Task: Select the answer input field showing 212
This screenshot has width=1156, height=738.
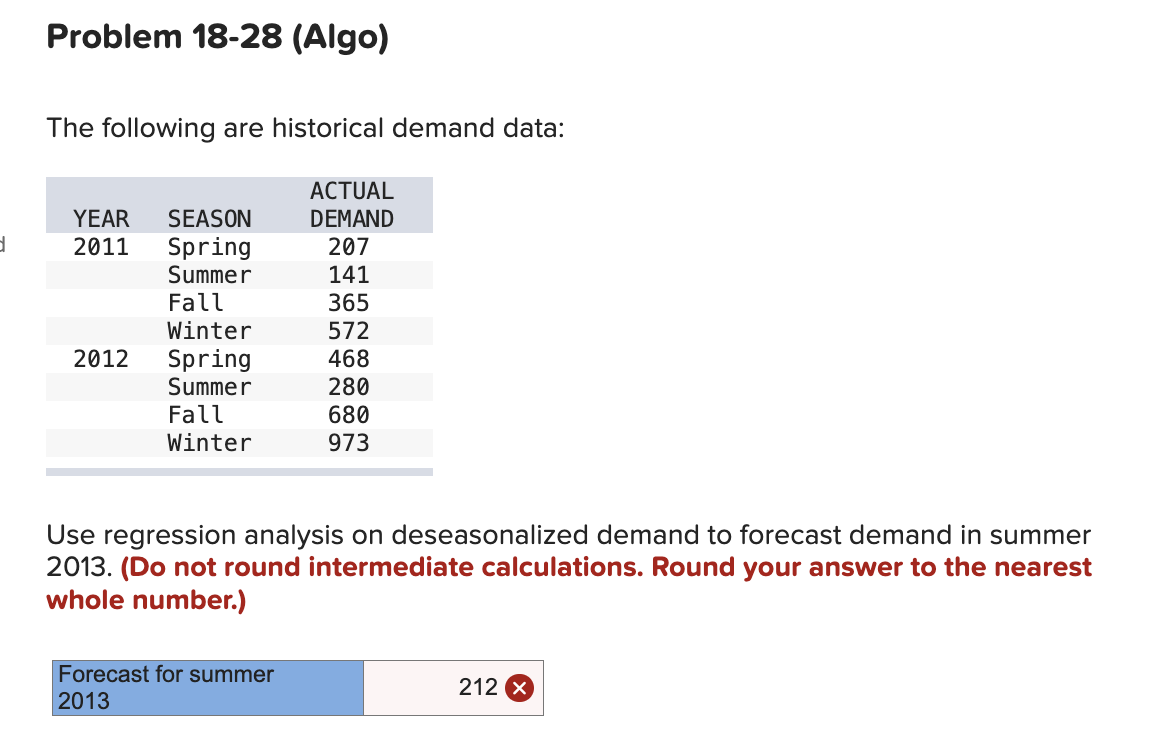Action: [x=452, y=687]
